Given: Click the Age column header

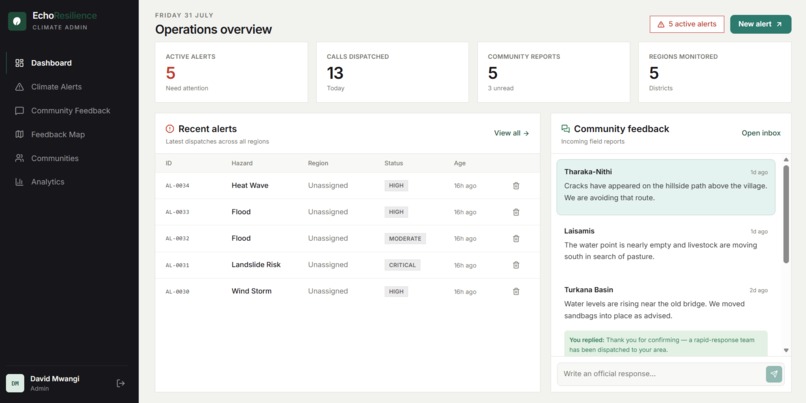Looking at the screenshot, I should (460, 163).
